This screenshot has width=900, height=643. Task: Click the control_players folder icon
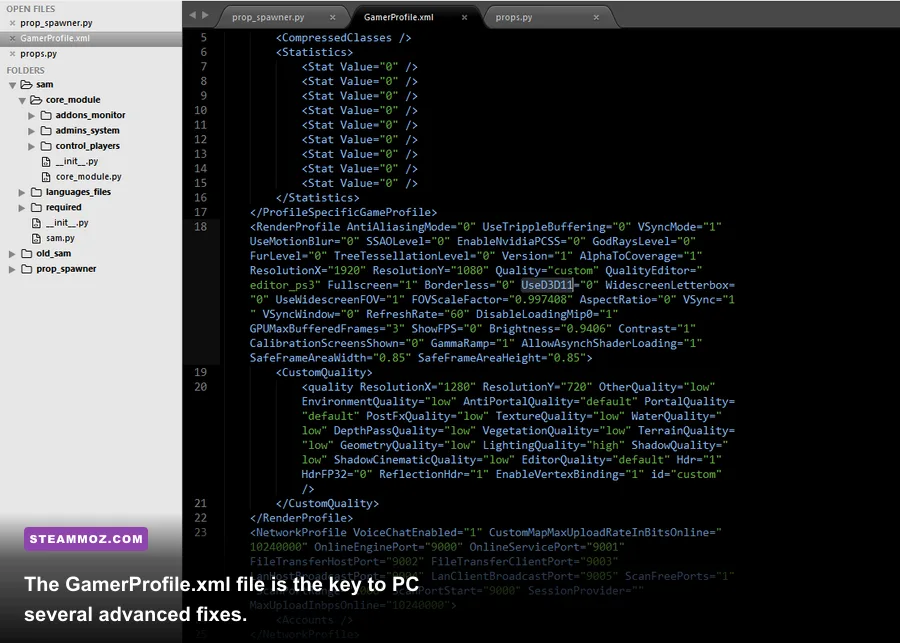coord(46,146)
